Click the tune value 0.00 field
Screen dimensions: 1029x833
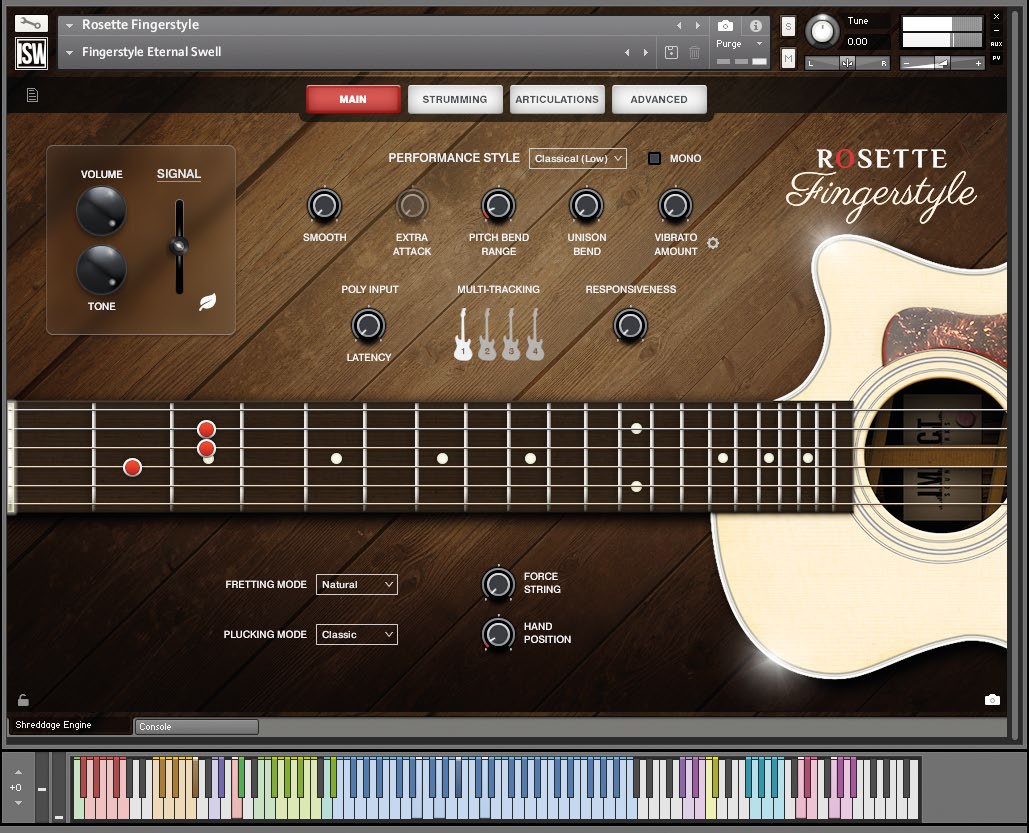pos(866,41)
